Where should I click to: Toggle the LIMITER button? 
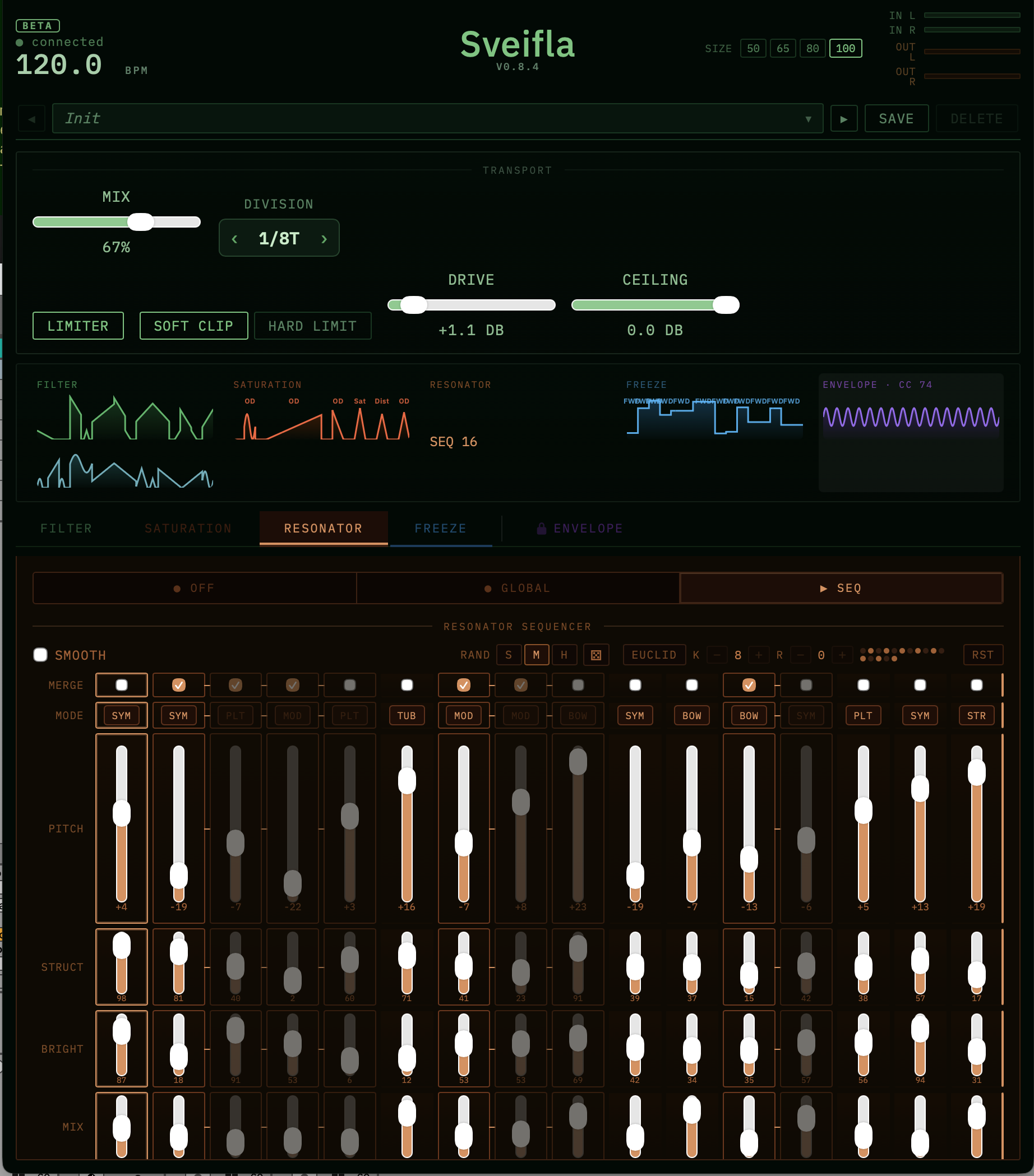point(79,326)
